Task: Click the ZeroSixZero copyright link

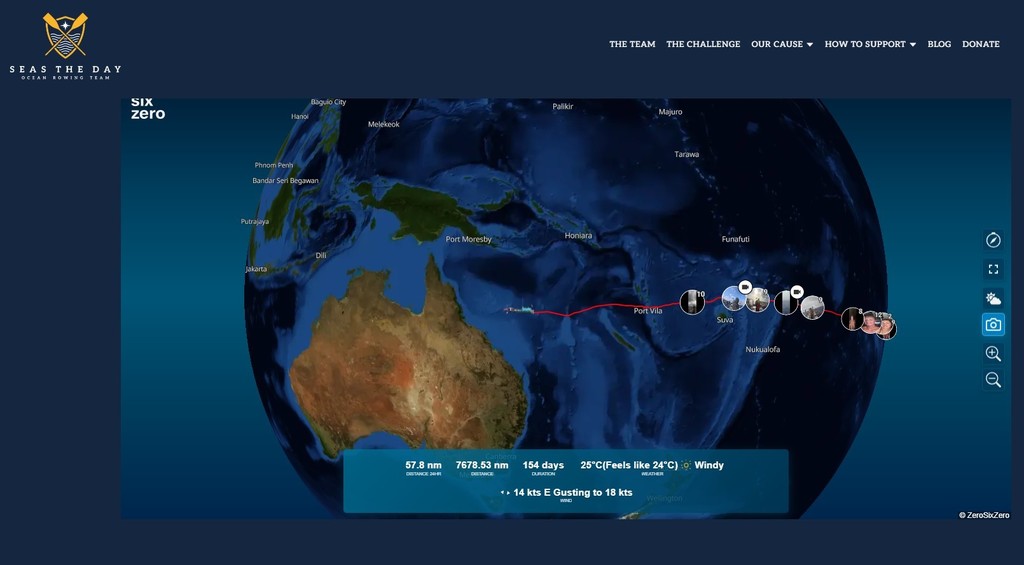Action: (x=983, y=515)
